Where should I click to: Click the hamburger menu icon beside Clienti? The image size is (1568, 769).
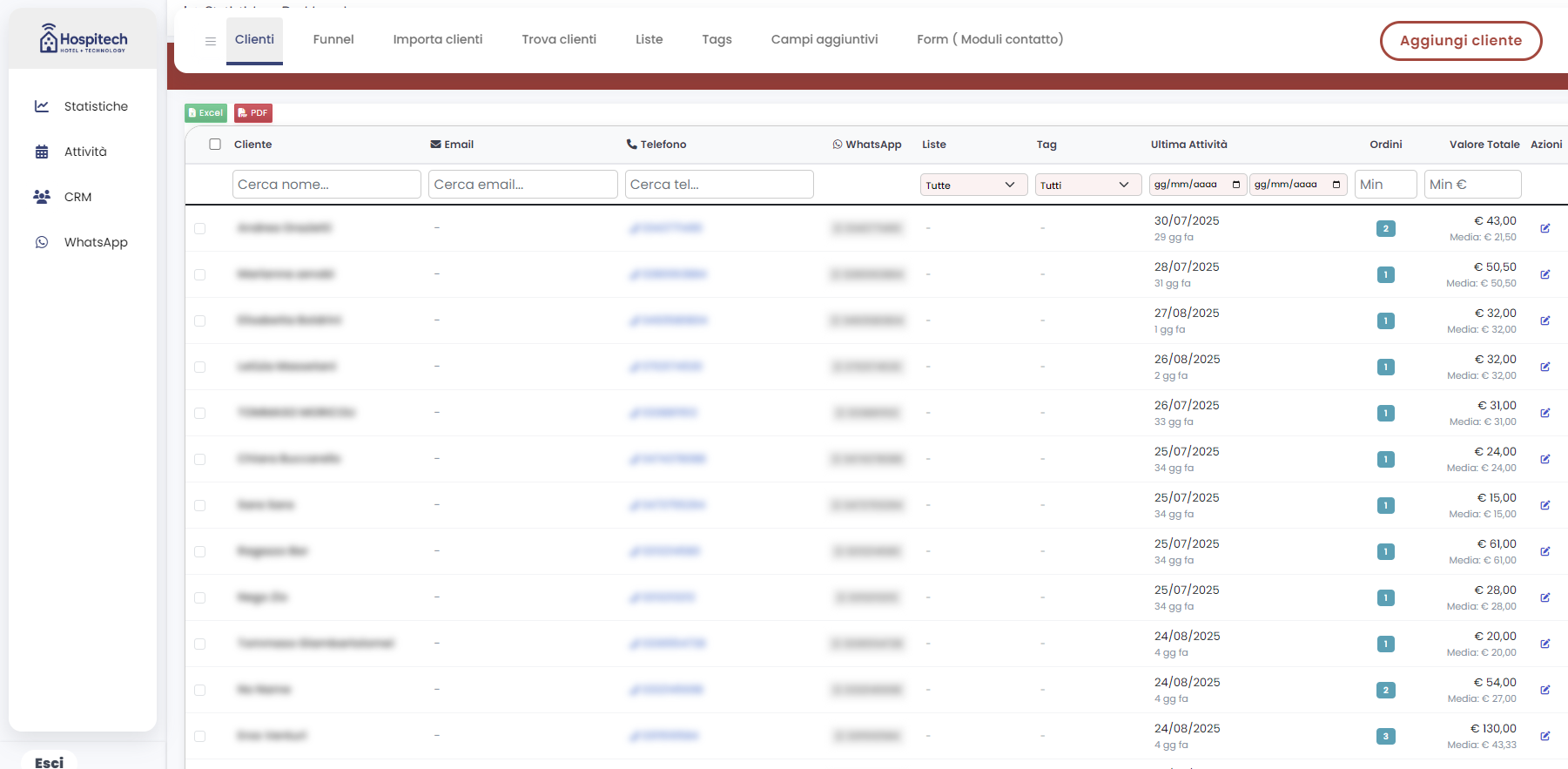[210, 41]
